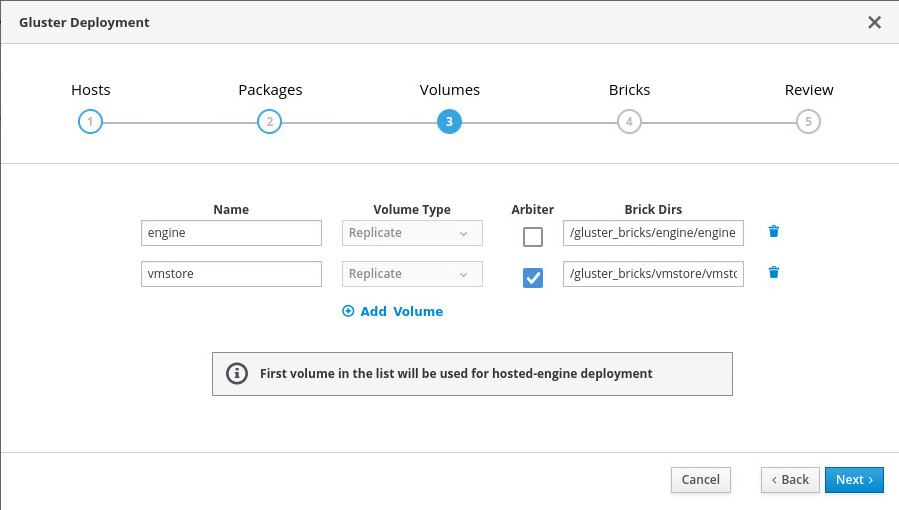Image resolution: width=899 pixels, height=510 pixels.
Task: Add Volume link below the list
Action: pyautogui.click(x=393, y=311)
